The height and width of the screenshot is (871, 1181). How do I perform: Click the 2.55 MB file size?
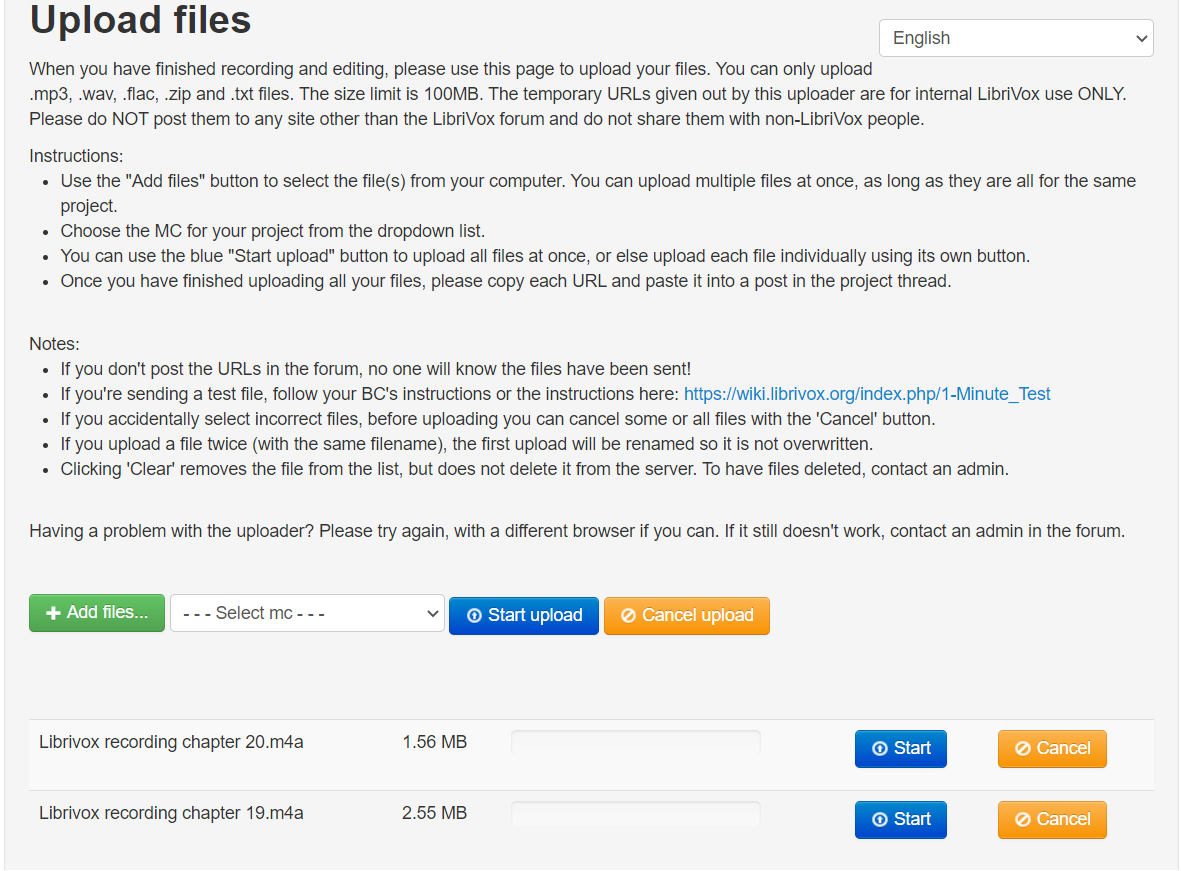coord(435,813)
